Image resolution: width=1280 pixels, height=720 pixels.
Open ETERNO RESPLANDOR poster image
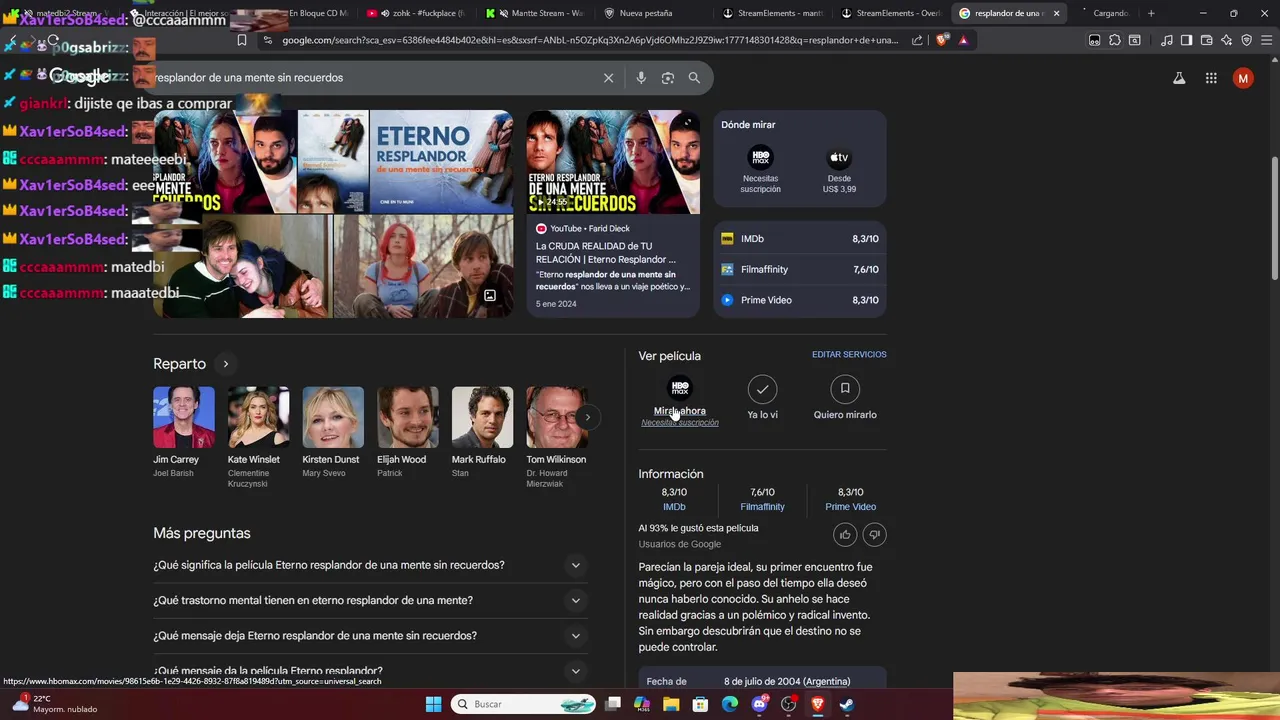(x=441, y=162)
